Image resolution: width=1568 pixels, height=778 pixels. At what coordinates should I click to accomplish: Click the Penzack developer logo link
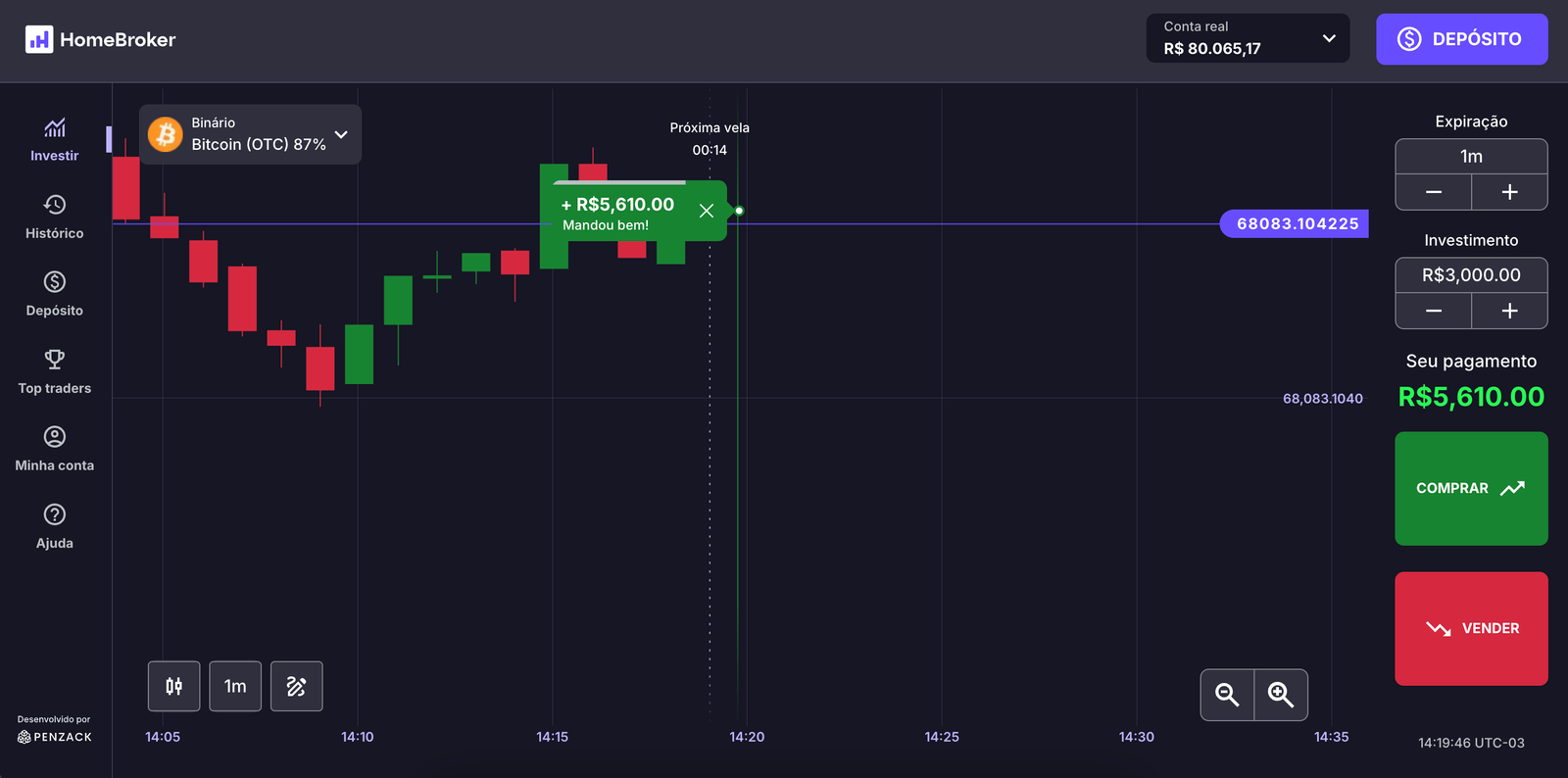(55, 737)
